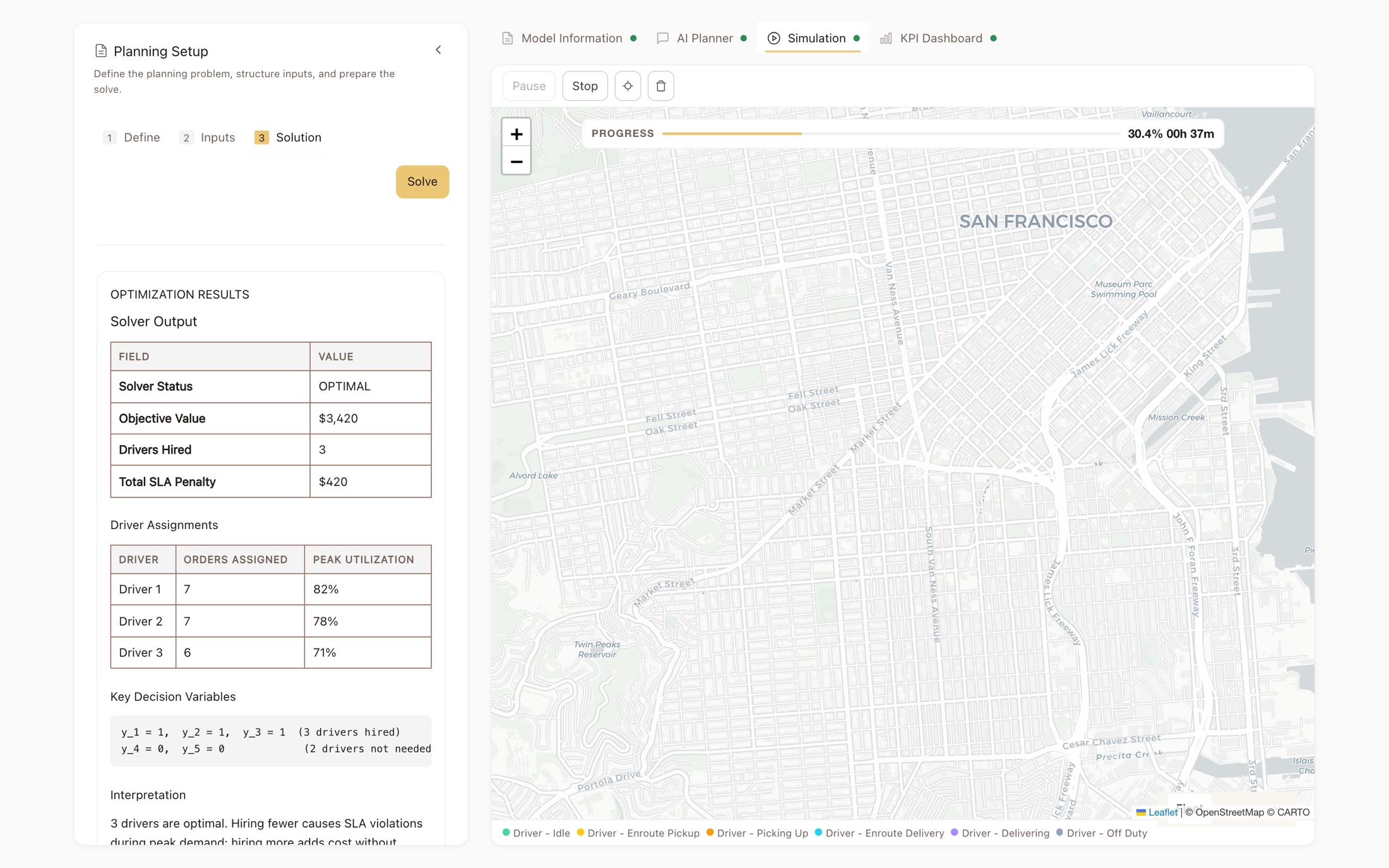Viewport: 1389px width, 868px height.
Task: Click the KPI Dashboard bar chart icon
Action: (x=886, y=39)
